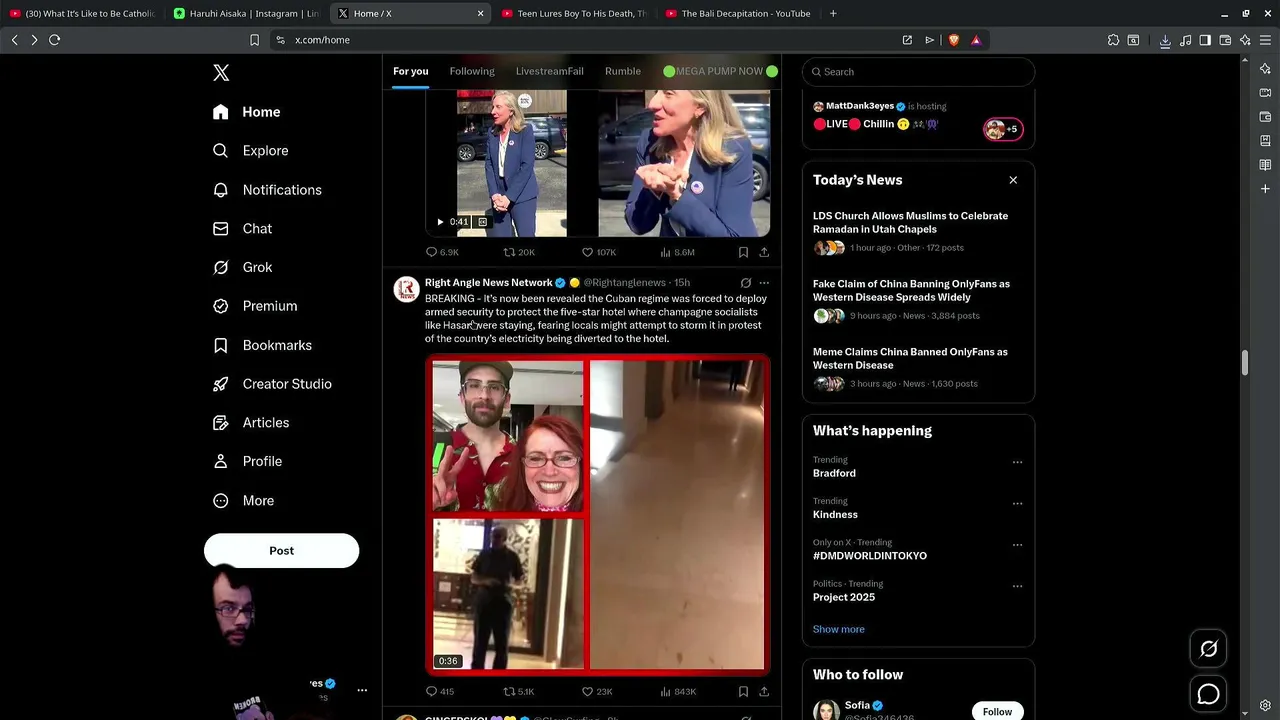The width and height of the screenshot is (1280, 720).
Task: Reload the page
Action: [54, 40]
